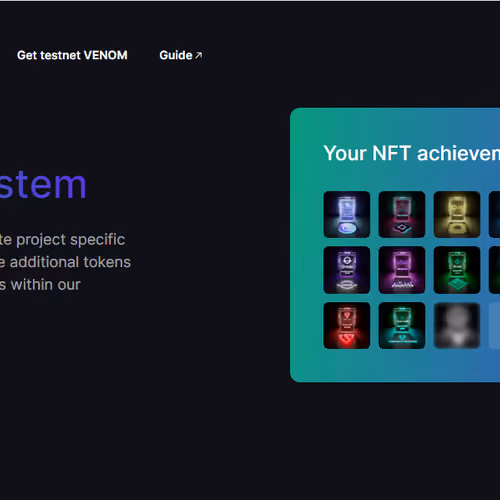Viewport: 500px width, 500px height.
Task: Select the teal-pink NFT badge in top row
Action: (x=402, y=214)
